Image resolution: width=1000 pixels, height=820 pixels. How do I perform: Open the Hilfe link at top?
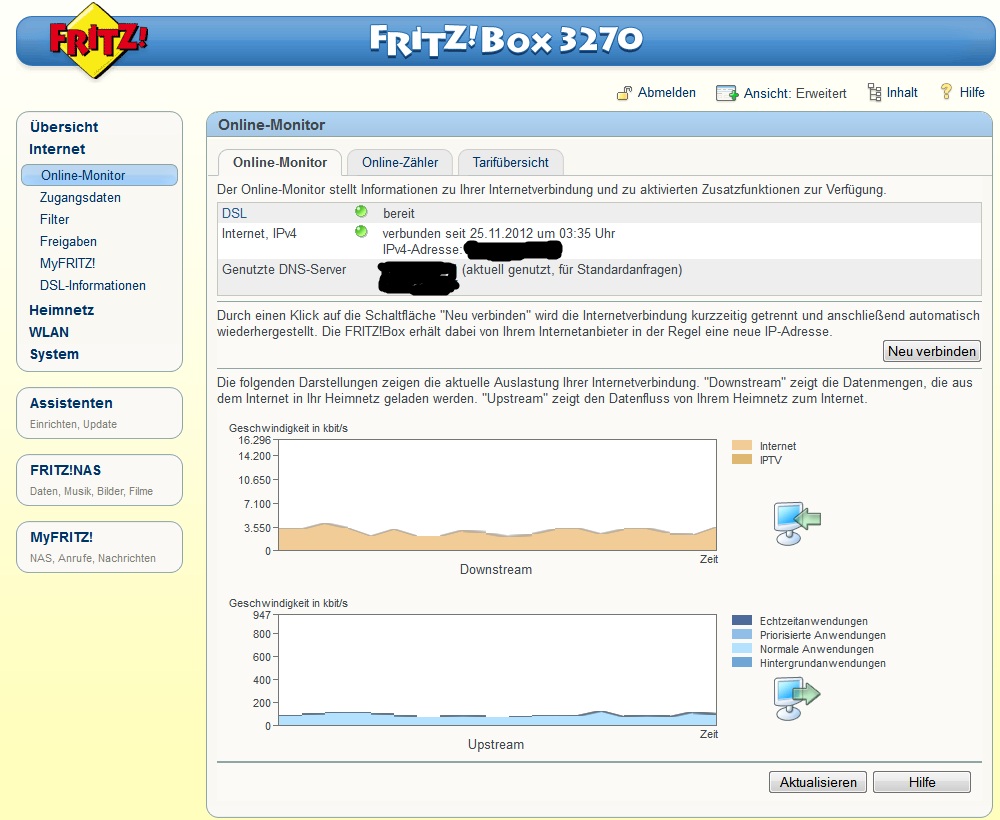[972, 93]
